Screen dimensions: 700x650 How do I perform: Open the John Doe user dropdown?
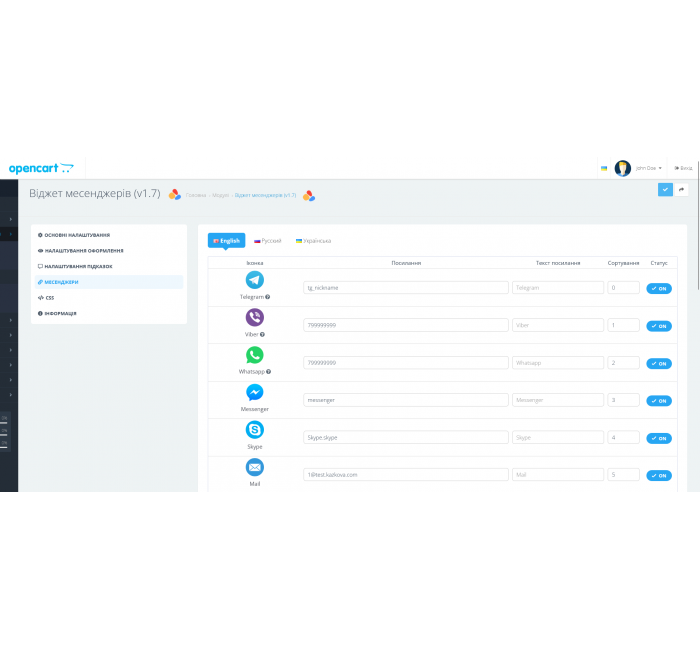(649, 168)
